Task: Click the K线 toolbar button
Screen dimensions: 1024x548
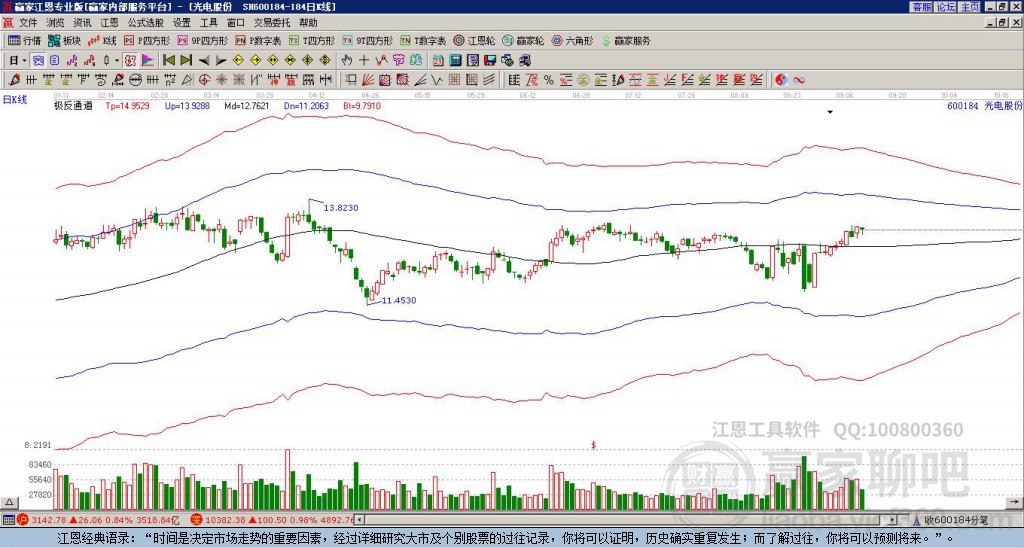Action: (102, 40)
